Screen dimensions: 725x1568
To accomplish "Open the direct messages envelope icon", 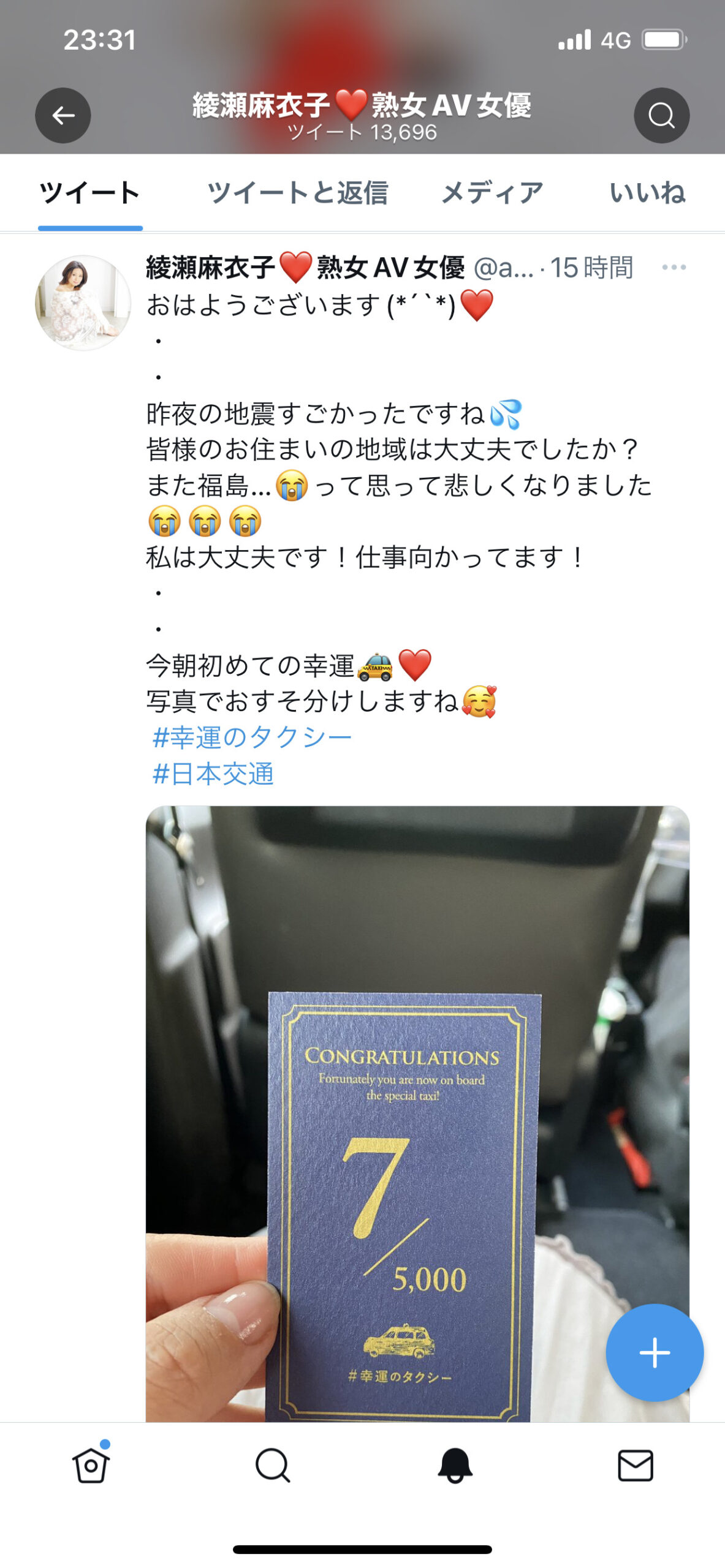I will 635,1465.
